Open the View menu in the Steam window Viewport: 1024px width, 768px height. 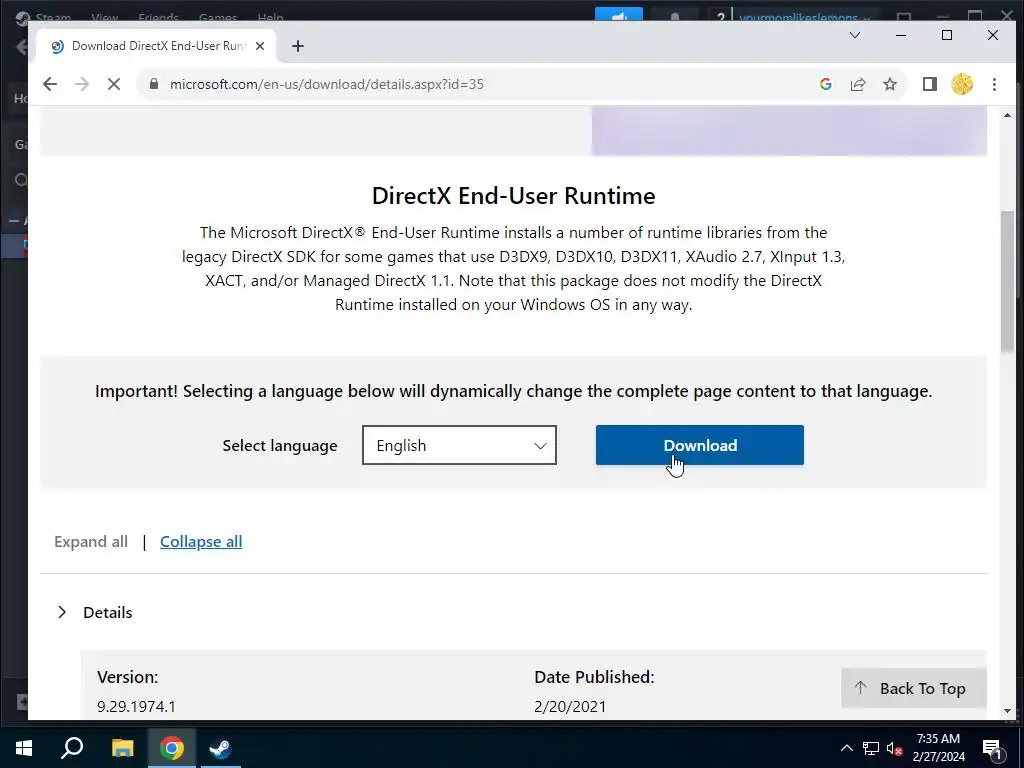tap(104, 17)
